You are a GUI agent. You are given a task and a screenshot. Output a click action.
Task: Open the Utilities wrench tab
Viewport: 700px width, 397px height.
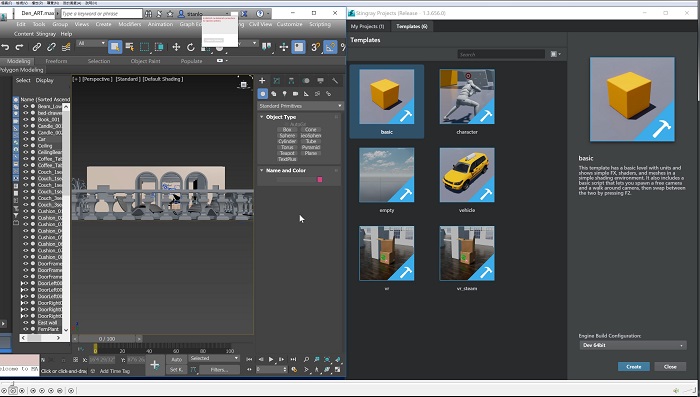click(x=335, y=80)
